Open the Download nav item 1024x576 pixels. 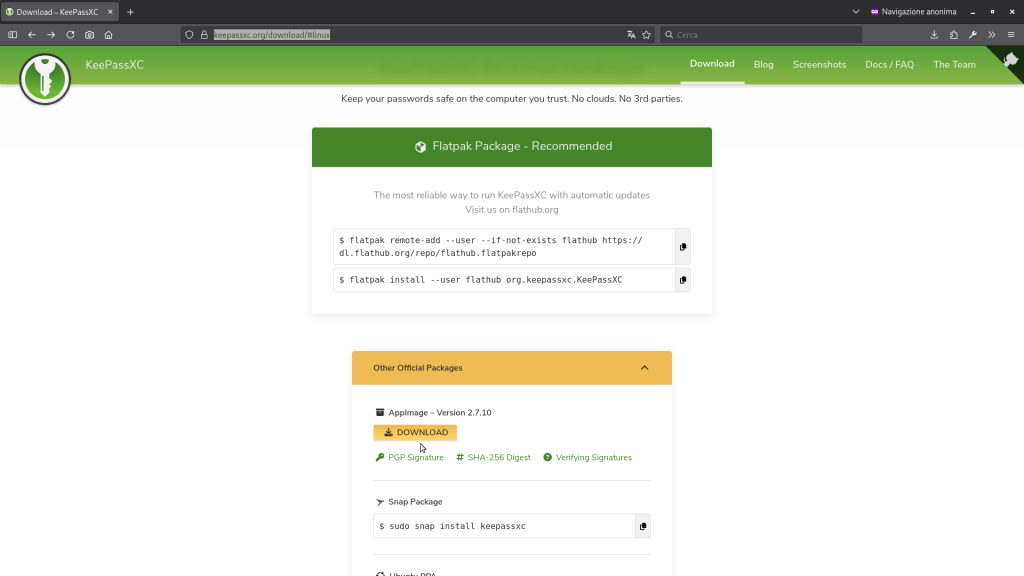coord(712,64)
